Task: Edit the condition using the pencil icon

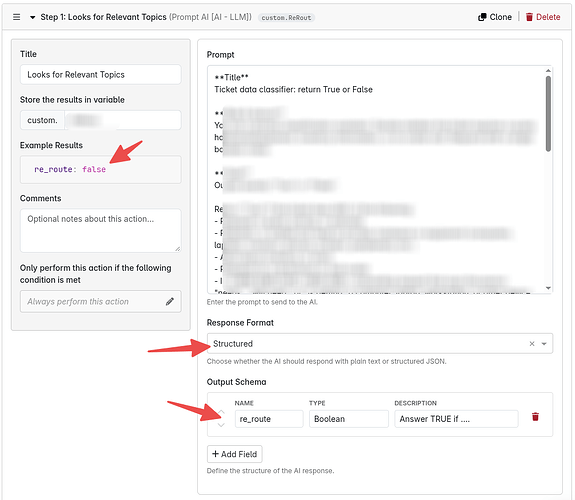Action: click(x=169, y=302)
